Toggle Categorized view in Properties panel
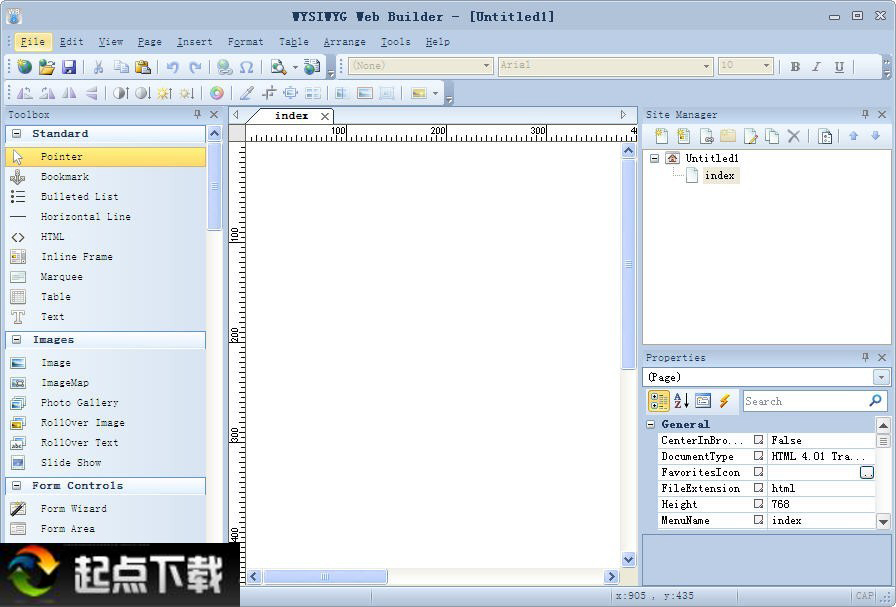 point(659,401)
